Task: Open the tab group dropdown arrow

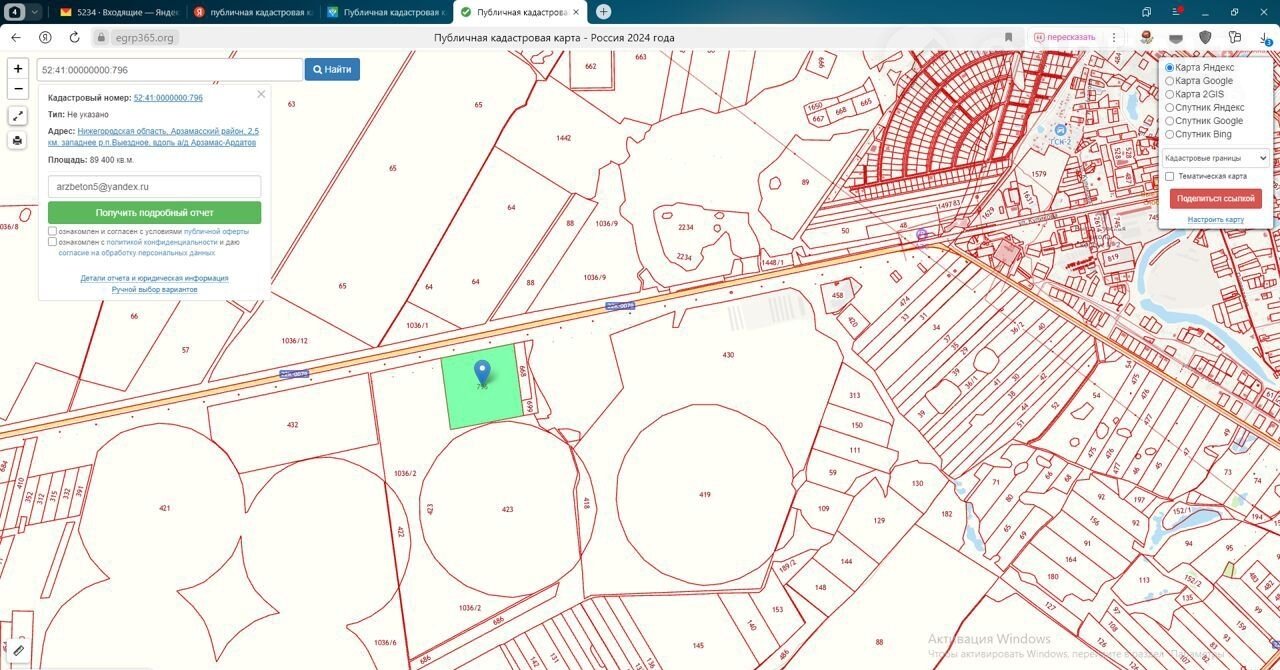Action: tap(36, 12)
